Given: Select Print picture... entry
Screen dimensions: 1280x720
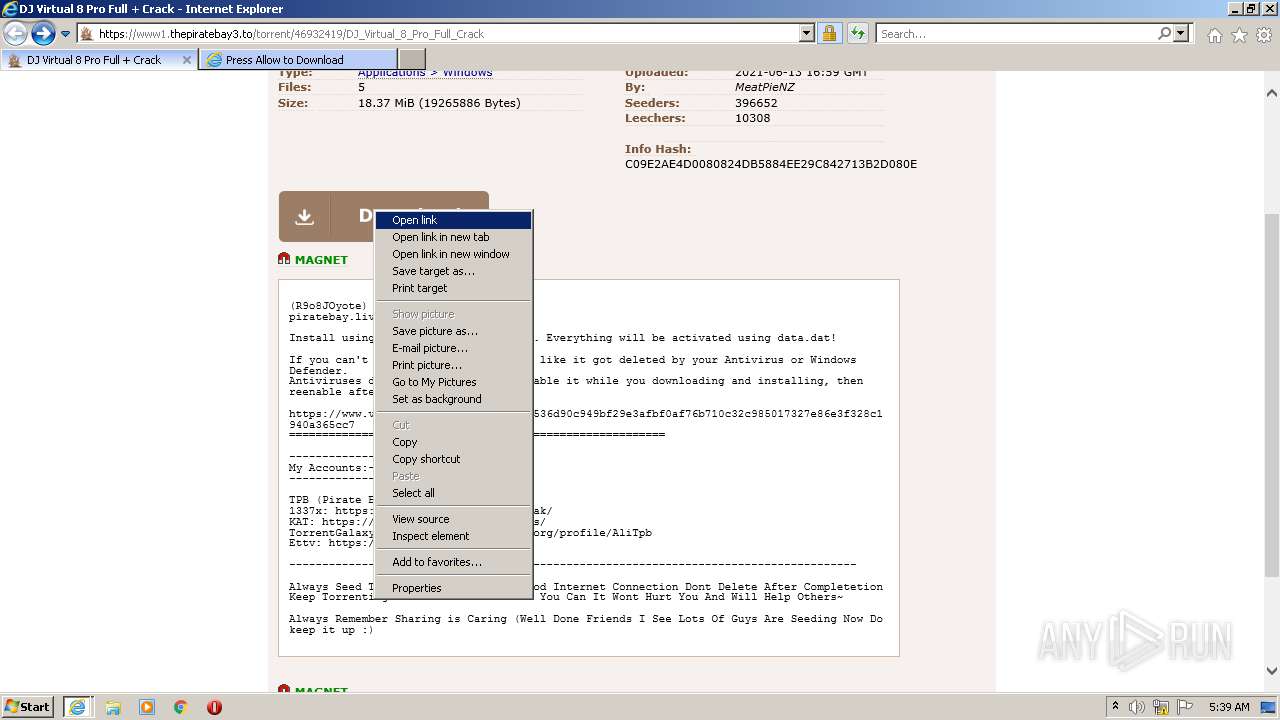Looking at the screenshot, I should point(453,365).
